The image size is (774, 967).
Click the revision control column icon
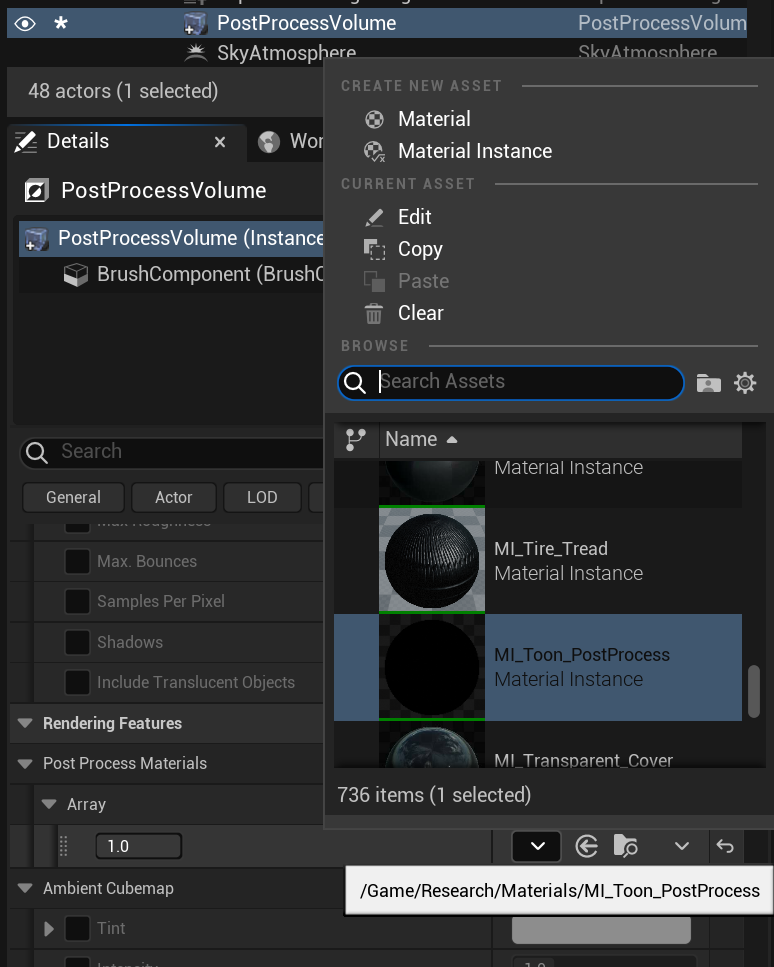click(356, 440)
